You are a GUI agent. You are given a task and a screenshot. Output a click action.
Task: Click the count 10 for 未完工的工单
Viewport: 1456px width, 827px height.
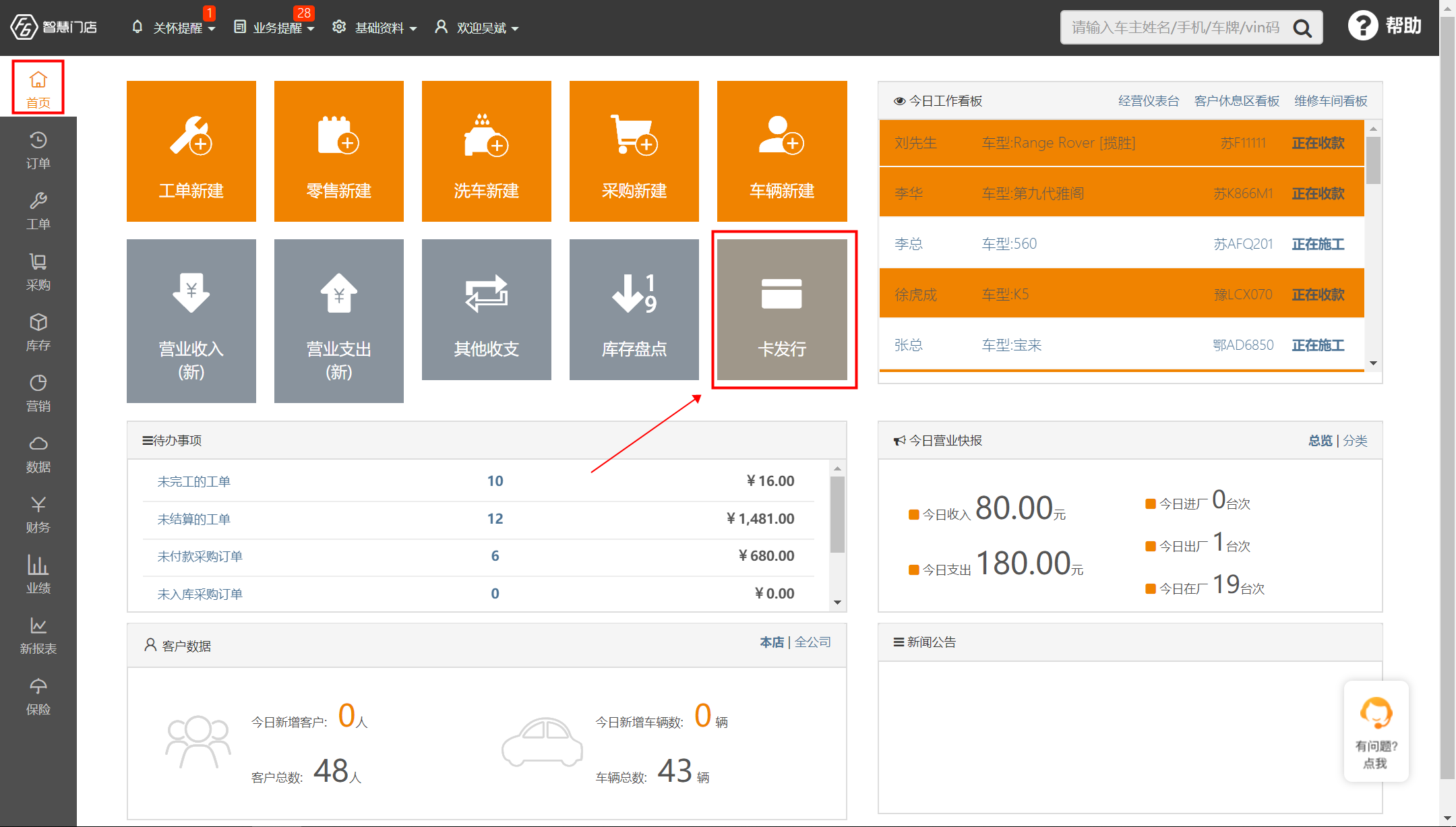click(x=495, y=481)
